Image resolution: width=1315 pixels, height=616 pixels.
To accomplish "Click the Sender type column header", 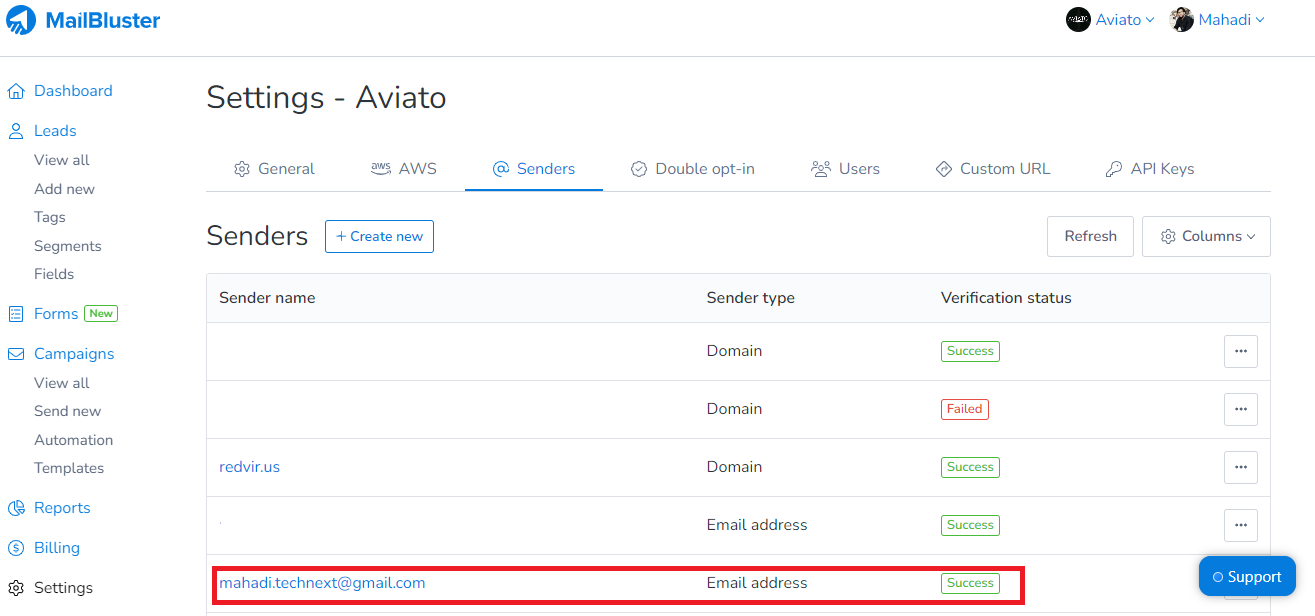I will (751, 298).
